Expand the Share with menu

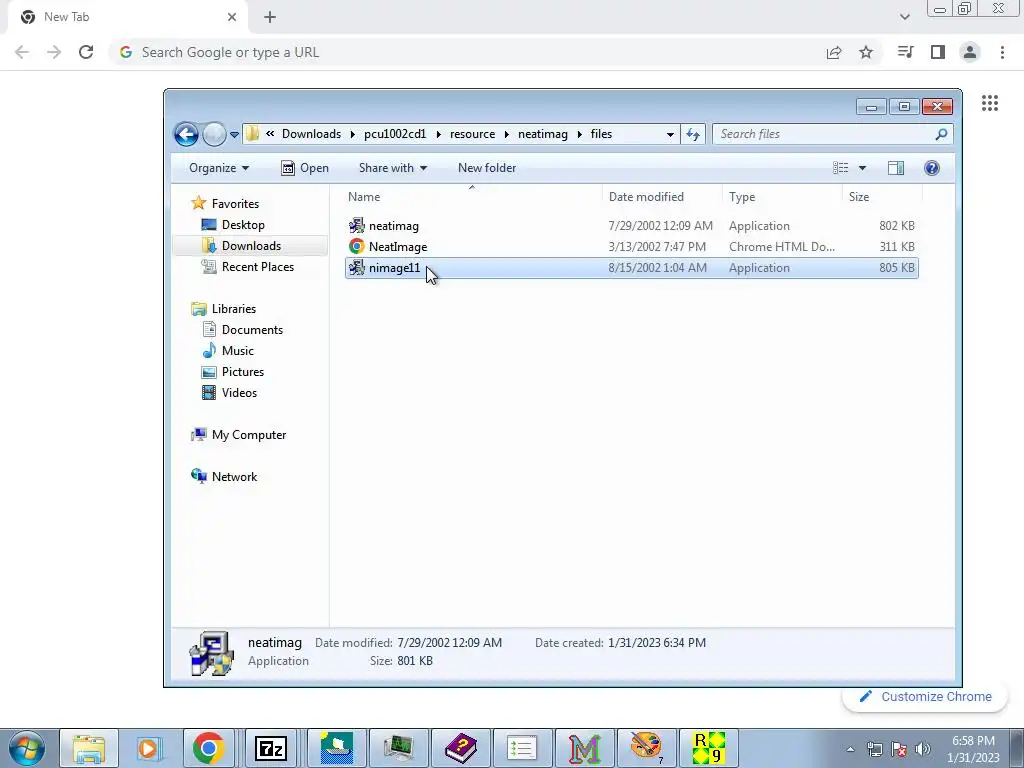[392, 168]
